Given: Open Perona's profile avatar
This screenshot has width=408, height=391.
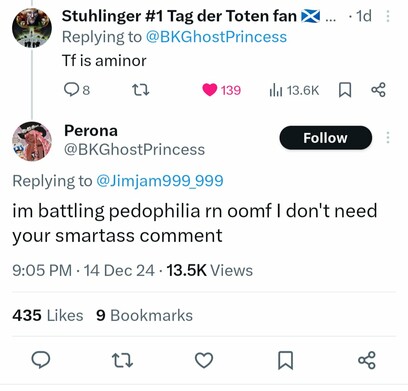Looking at the screenshot, I should [32, 141].
